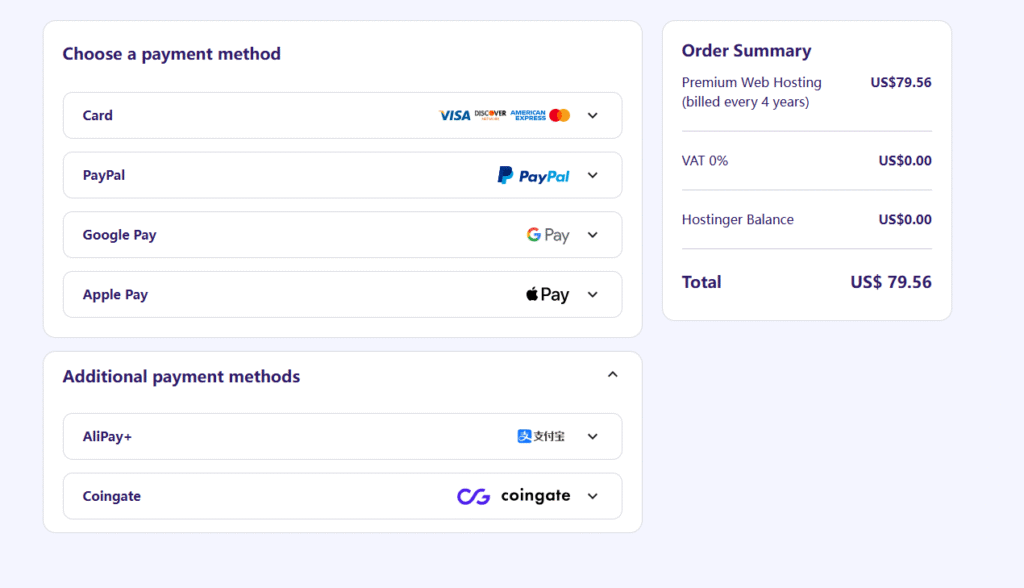Expand the AliPay+ chevron
Screen dimensions: 1024x588
click(593, 436)
